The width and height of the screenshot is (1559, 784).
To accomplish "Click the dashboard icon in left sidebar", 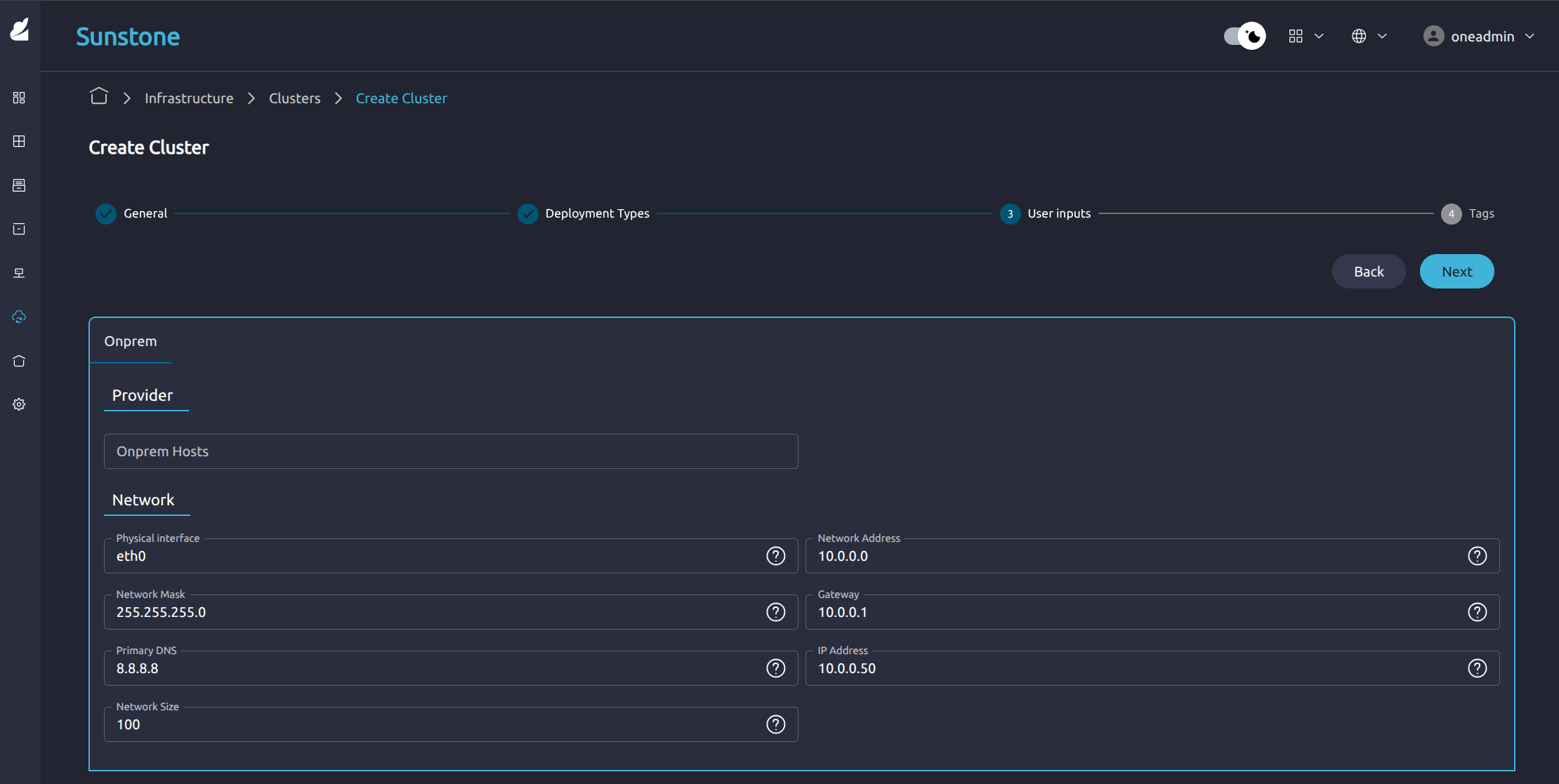I will click(19, 98).
